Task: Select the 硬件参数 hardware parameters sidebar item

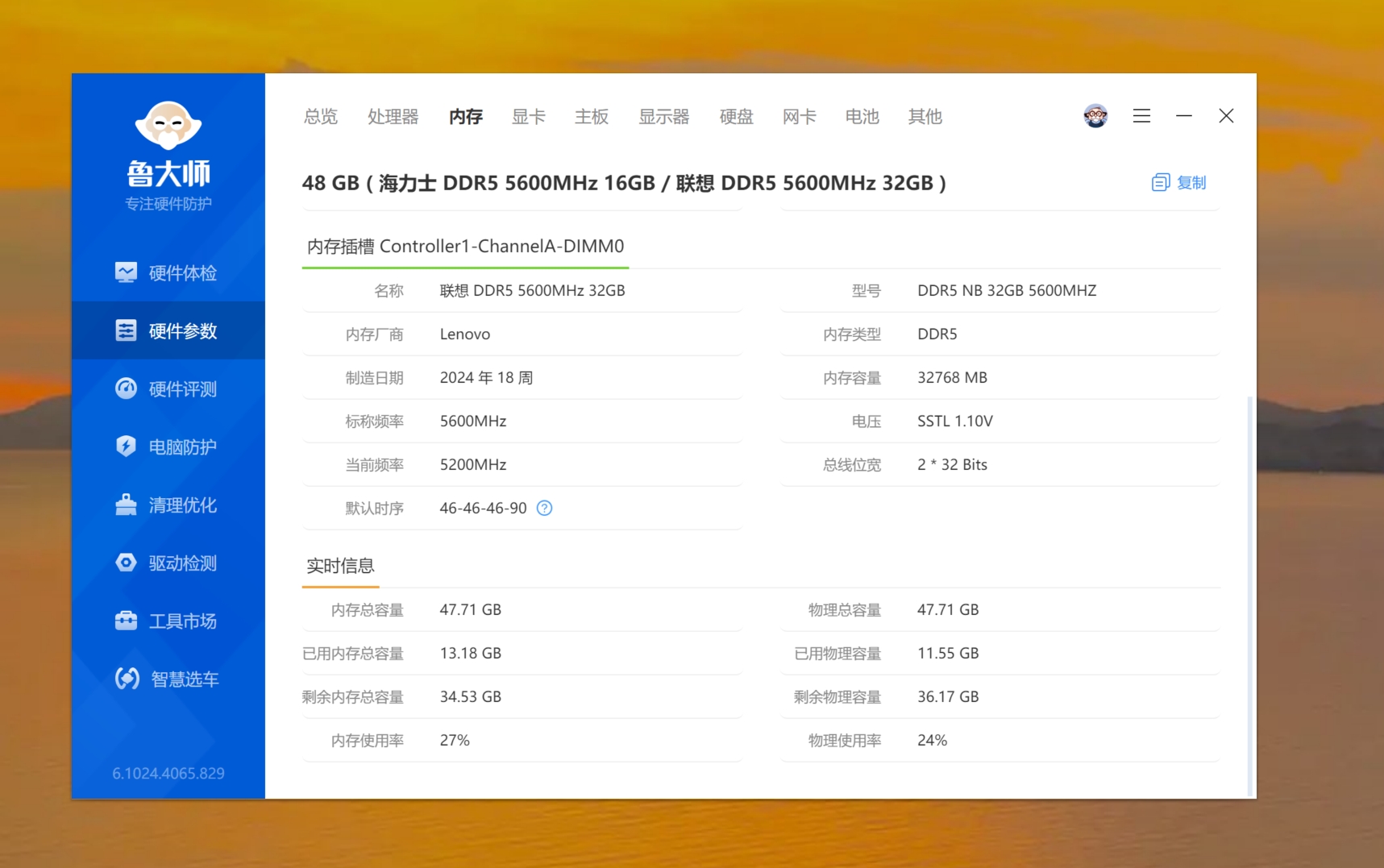Action: click(x=168, y=330)
